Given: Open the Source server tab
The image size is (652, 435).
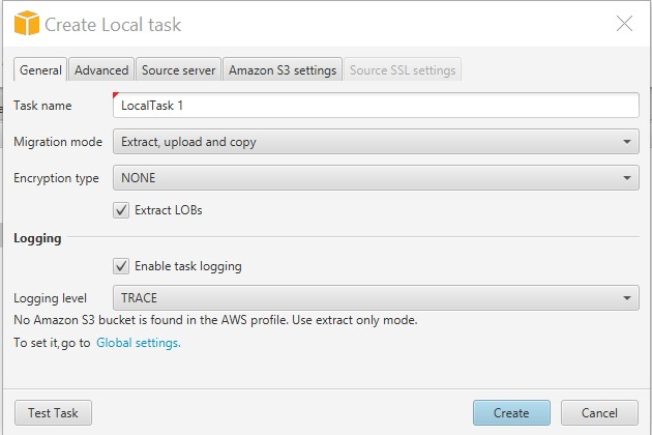Looking at the screenshot, I should coord(178,70).
